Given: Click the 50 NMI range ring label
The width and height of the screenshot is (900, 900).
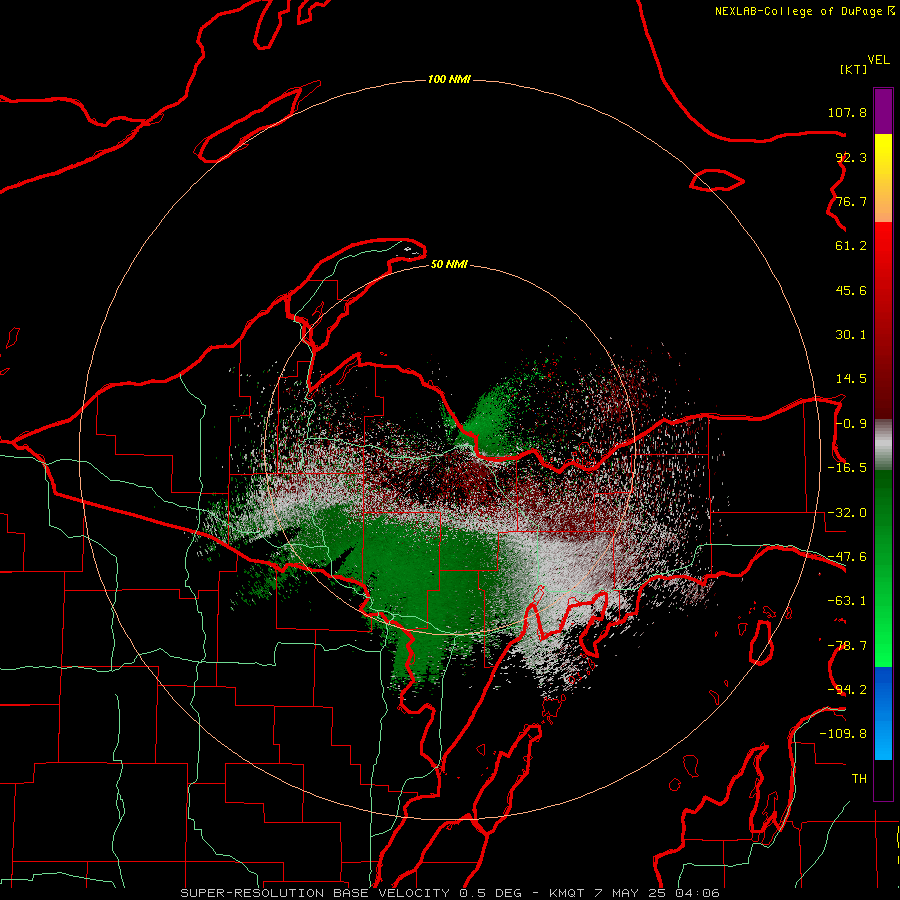Looking at the screenshot, I should pos(449,264).
